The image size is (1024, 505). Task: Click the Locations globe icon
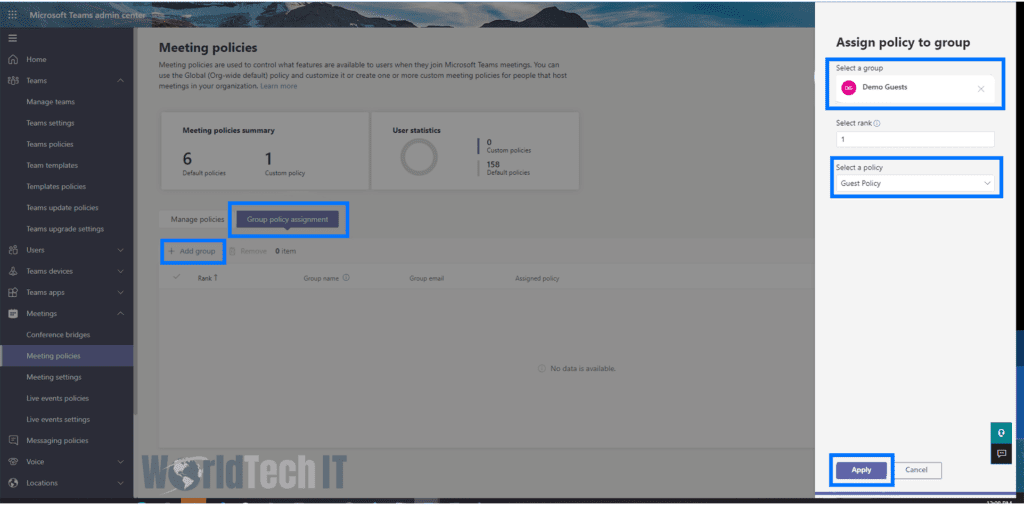coord(12,483)
